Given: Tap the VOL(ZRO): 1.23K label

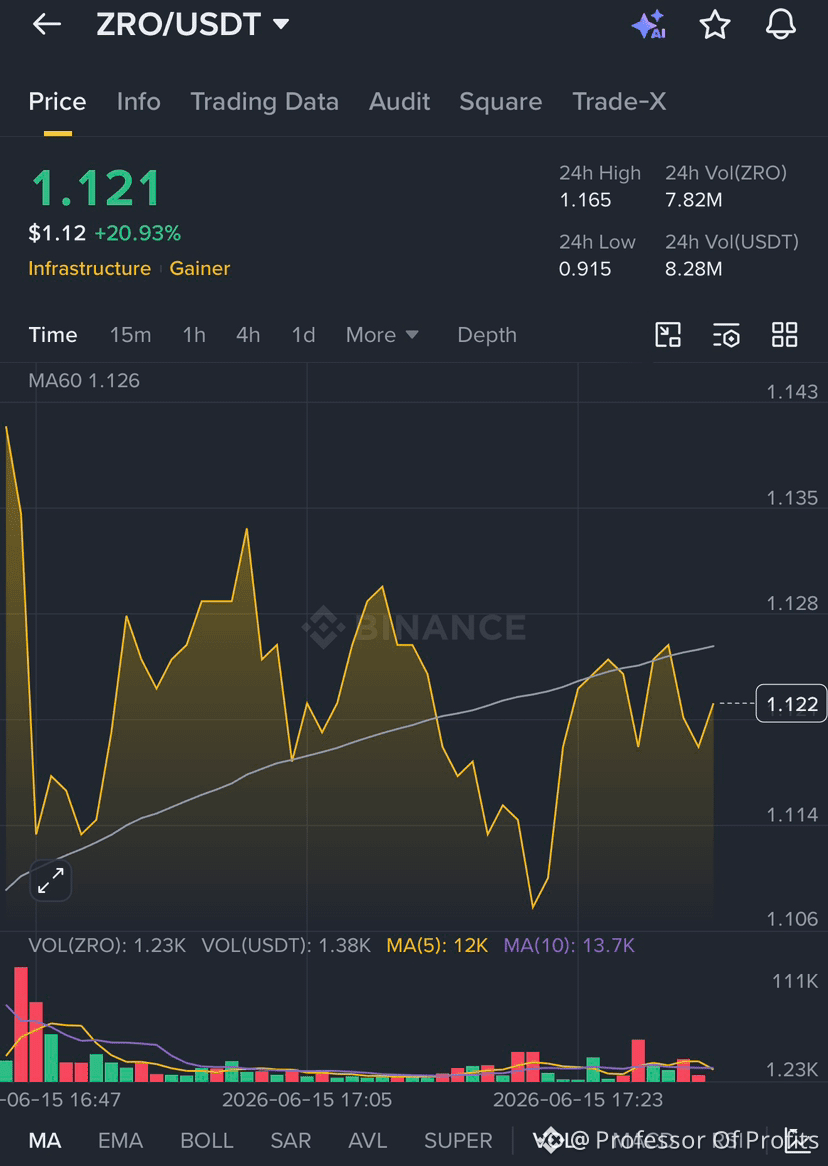Looking at the screenshot, I should [107, 946].
